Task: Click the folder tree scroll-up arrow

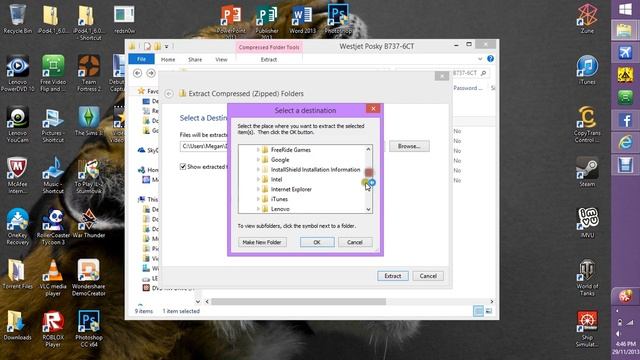Action: (368, 149)
